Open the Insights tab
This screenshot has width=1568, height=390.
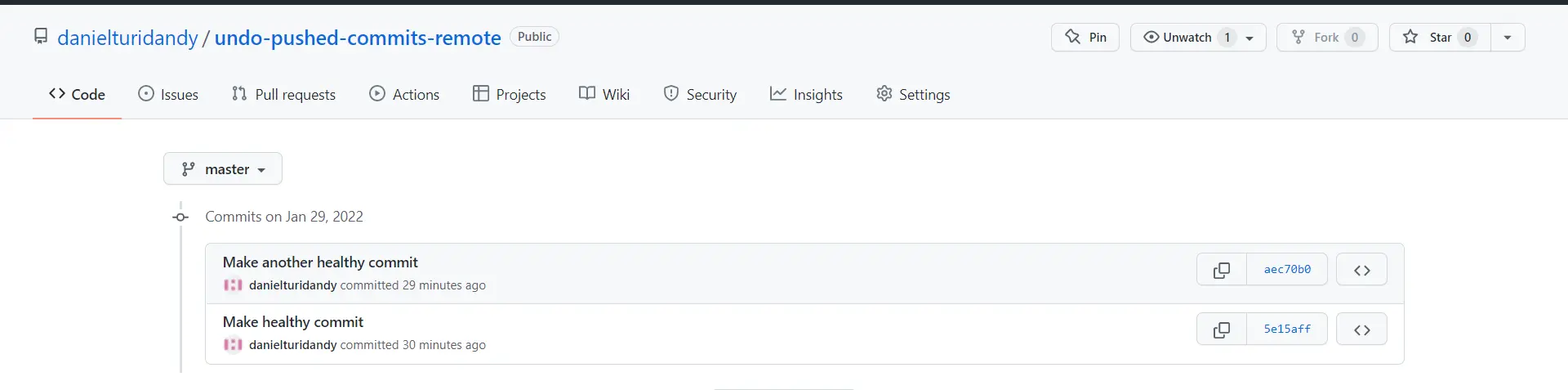click(x=806, y=95)
